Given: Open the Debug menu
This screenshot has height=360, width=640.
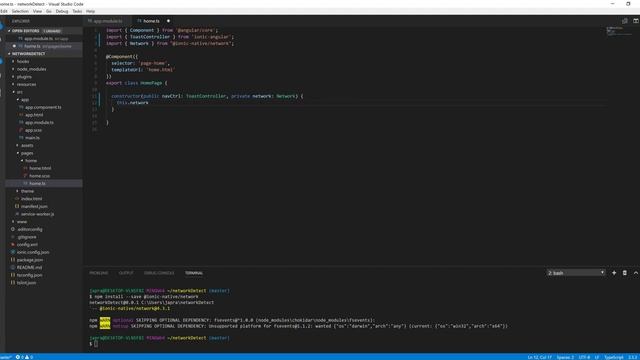Looking at the screenshot, I should click(x=62, y=11).
